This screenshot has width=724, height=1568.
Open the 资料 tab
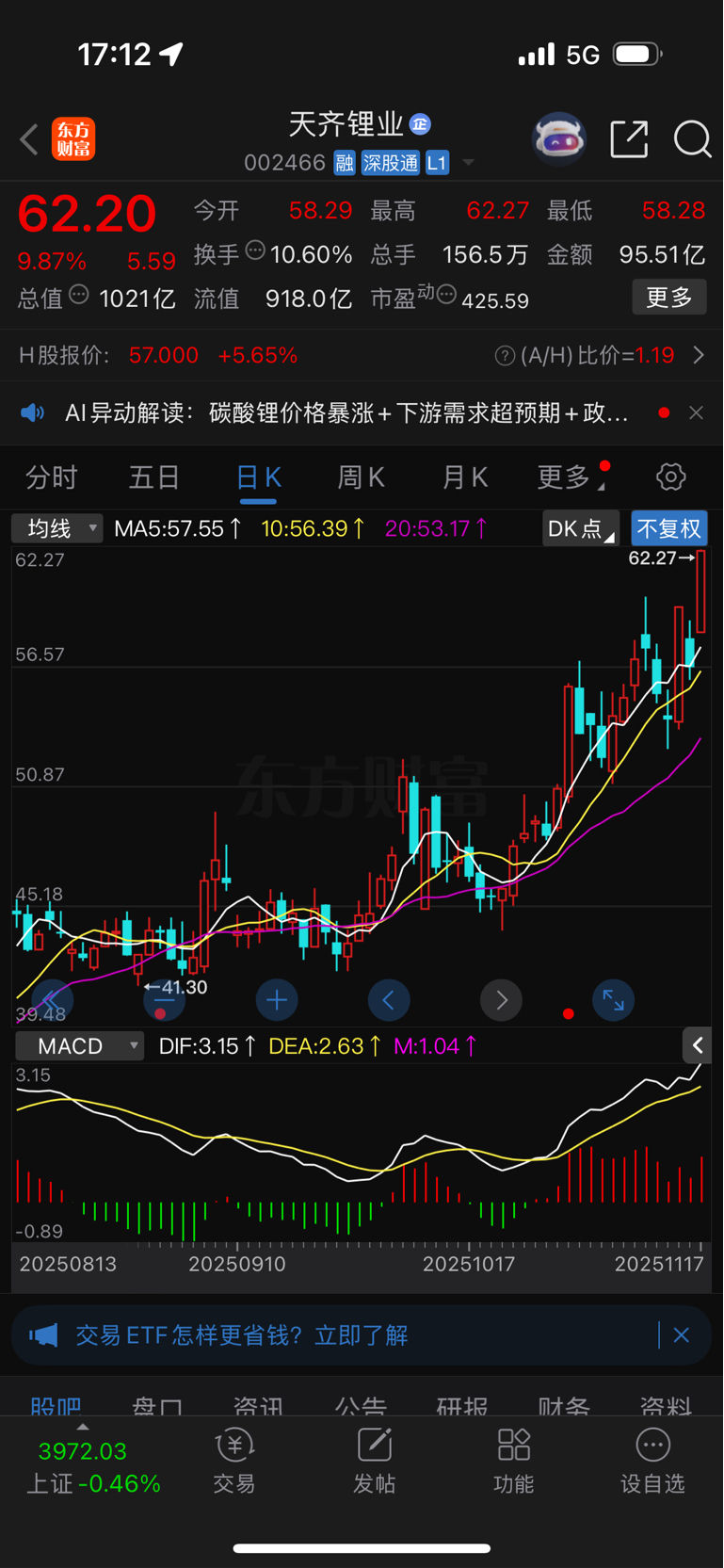666,1406
